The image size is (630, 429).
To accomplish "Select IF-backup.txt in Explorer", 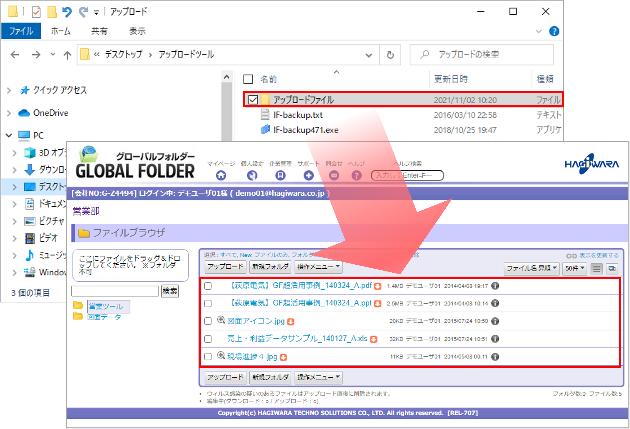I will click(x=298, y=115).
